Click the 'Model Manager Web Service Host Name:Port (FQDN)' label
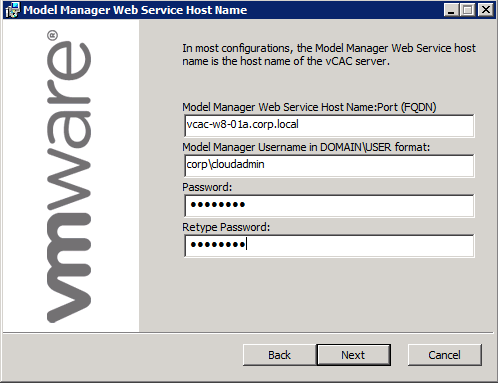Screen dimensions: 498x383 pos(309,107)
